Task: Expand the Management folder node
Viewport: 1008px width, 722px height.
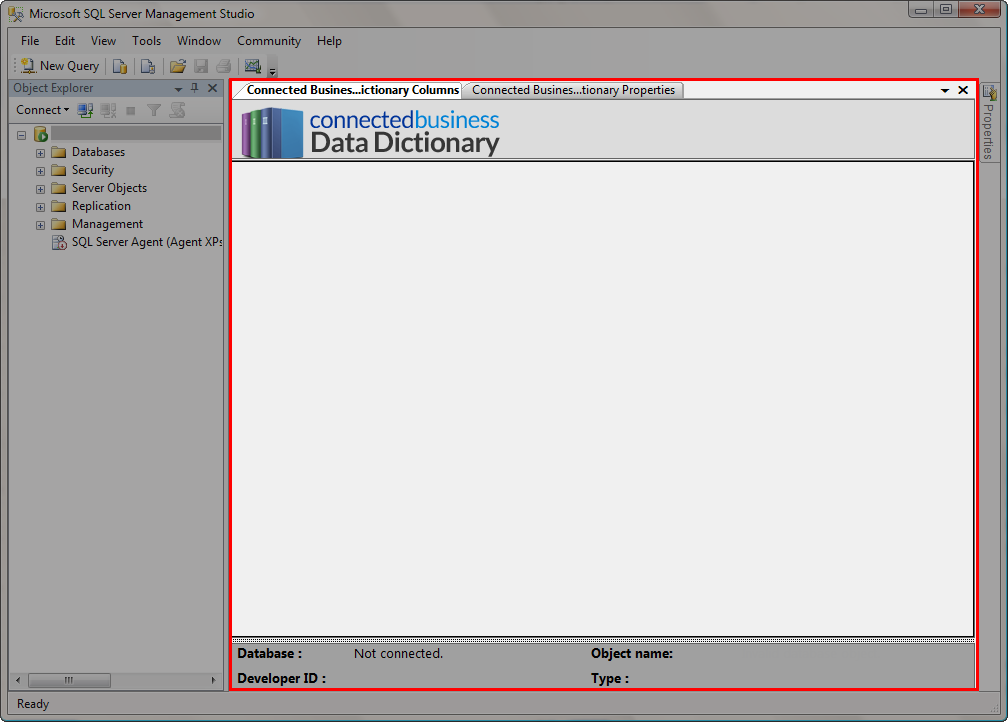Action: tap(41, 225)
